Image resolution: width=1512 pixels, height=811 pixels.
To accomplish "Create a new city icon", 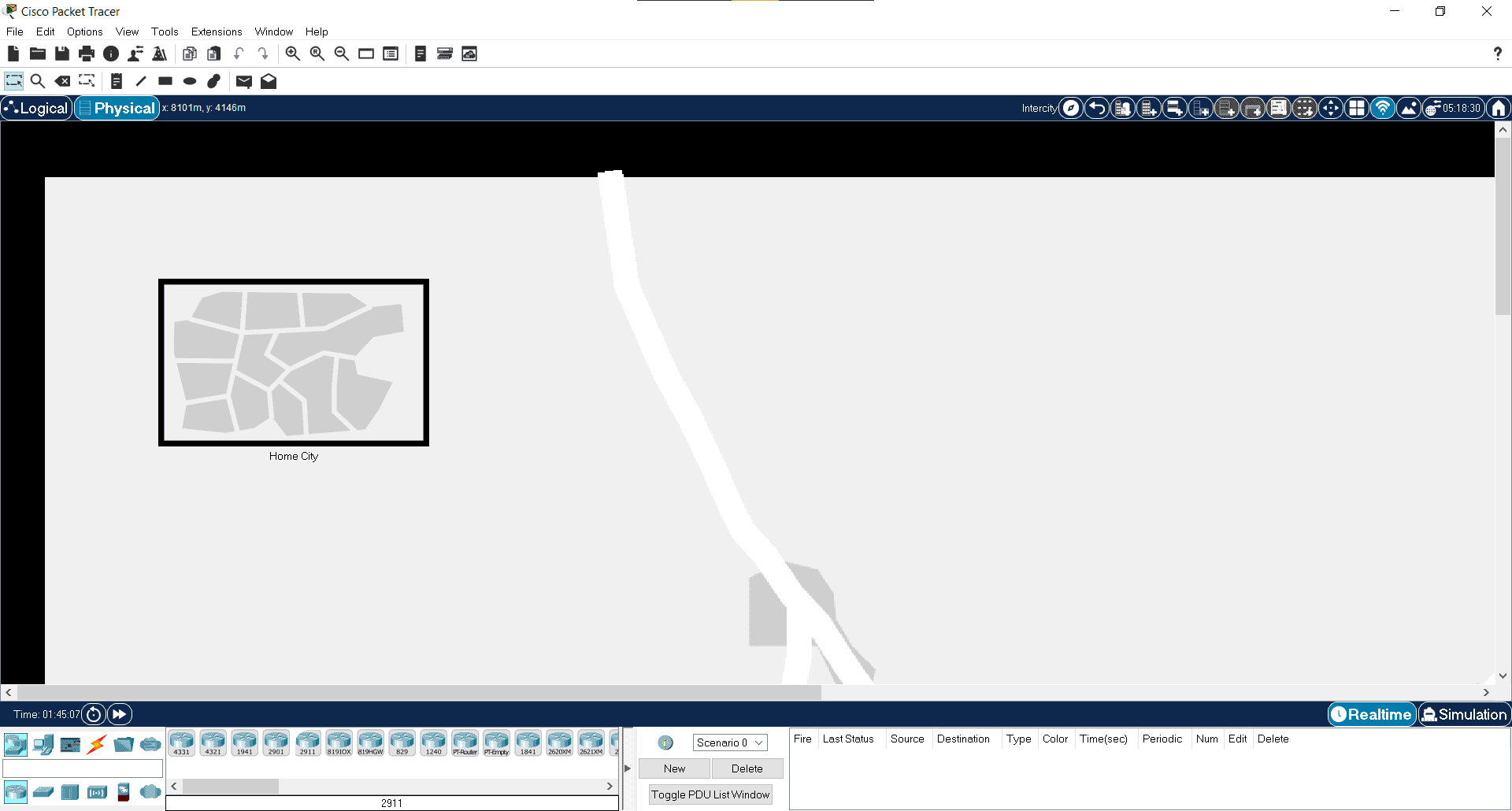I will click(x=1123, y=108).
